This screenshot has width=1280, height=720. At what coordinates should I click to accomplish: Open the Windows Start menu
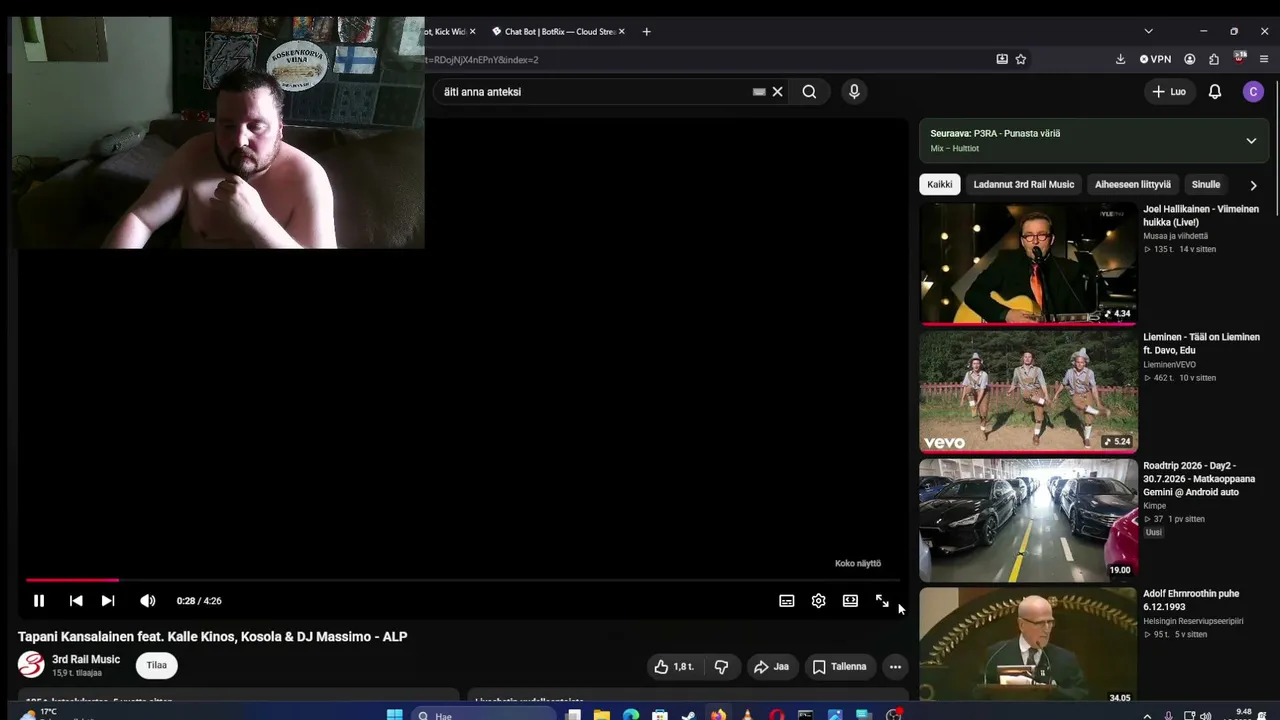pyautogui.click(x=394, y=715)
